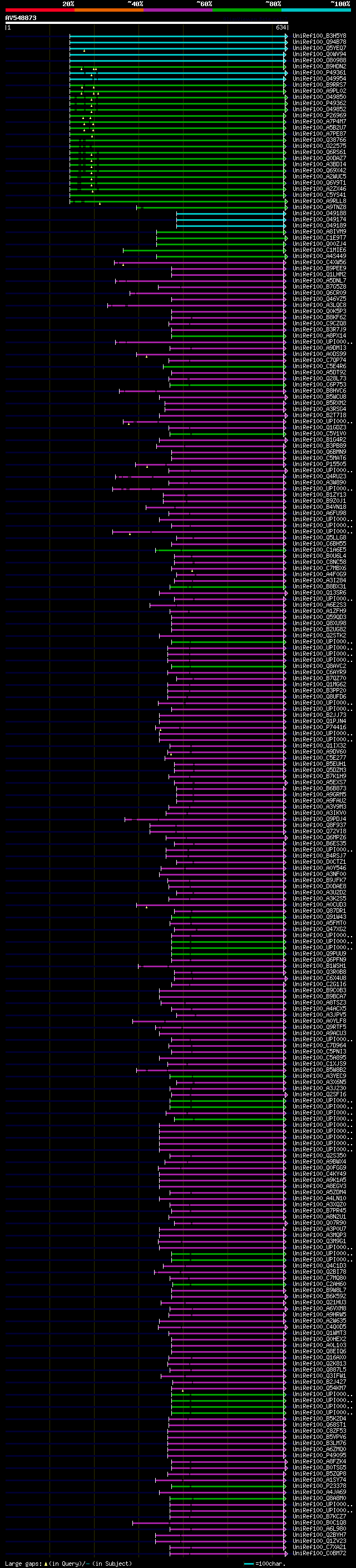Select hit label UniRef100_O49174

[319, 219]
